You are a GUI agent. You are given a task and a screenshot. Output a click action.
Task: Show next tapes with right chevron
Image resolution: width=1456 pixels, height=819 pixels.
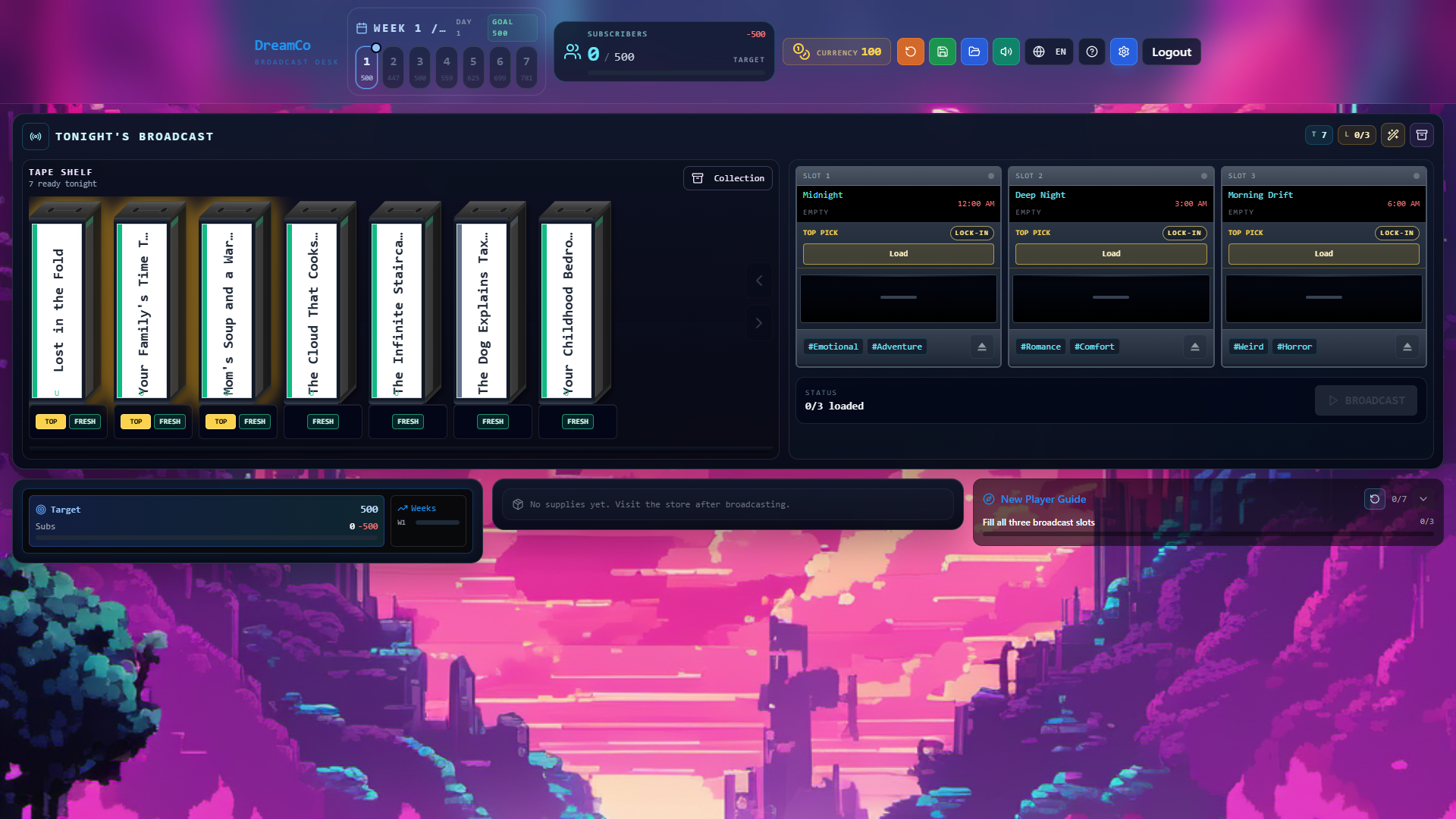[758, 323]
